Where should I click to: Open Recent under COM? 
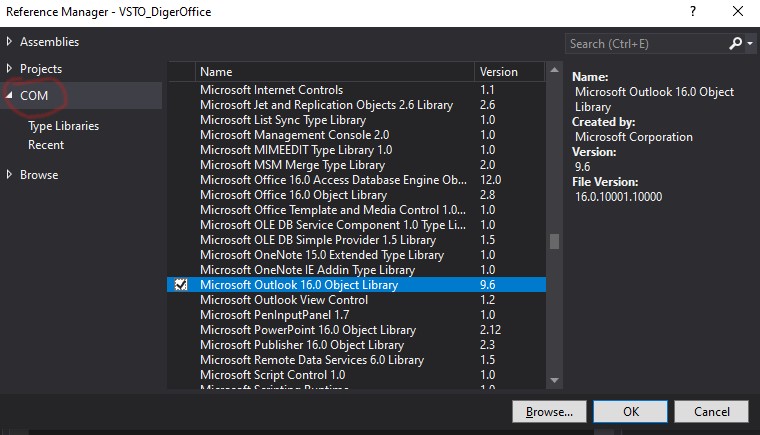click(x=46, y=145)
